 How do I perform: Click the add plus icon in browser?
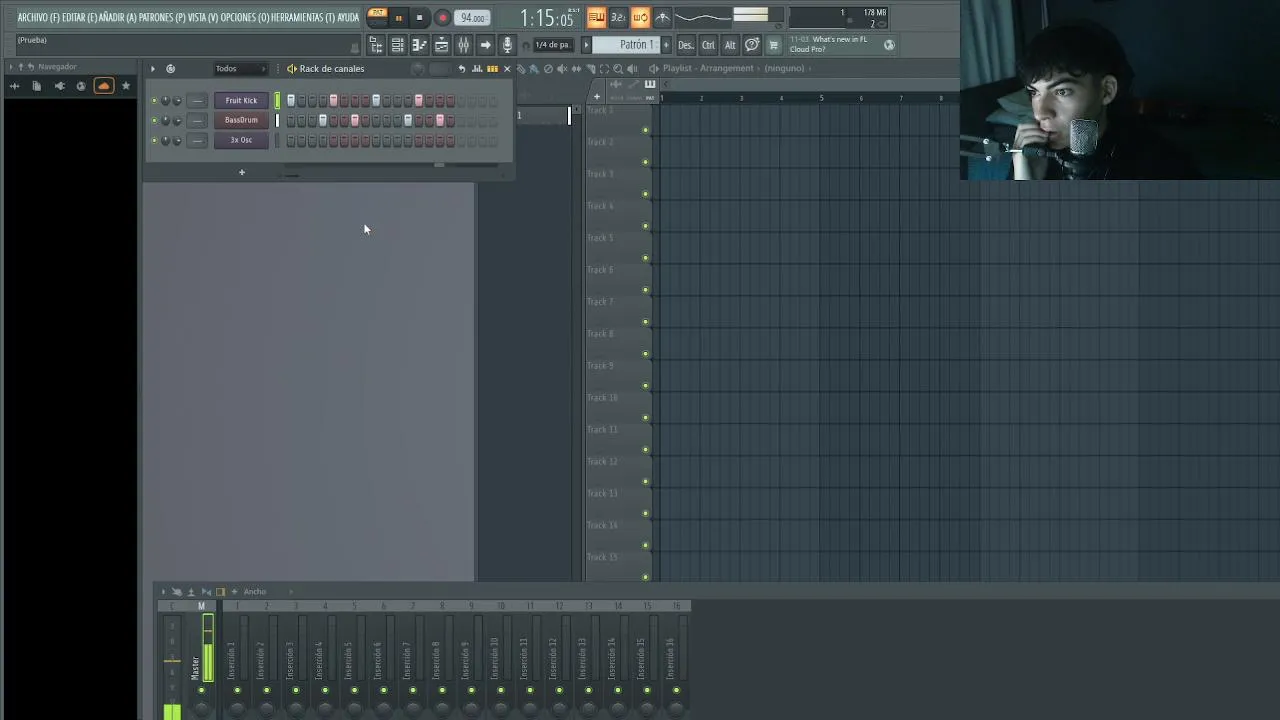tap(14, 86)
